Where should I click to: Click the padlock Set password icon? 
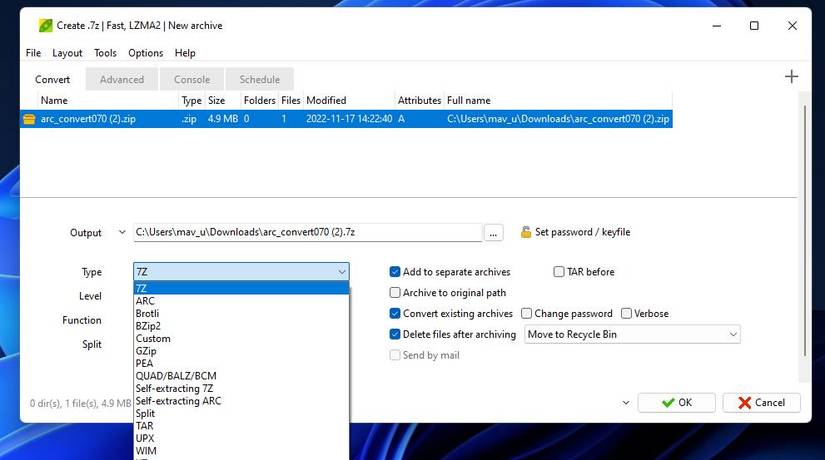pos(526,232)
